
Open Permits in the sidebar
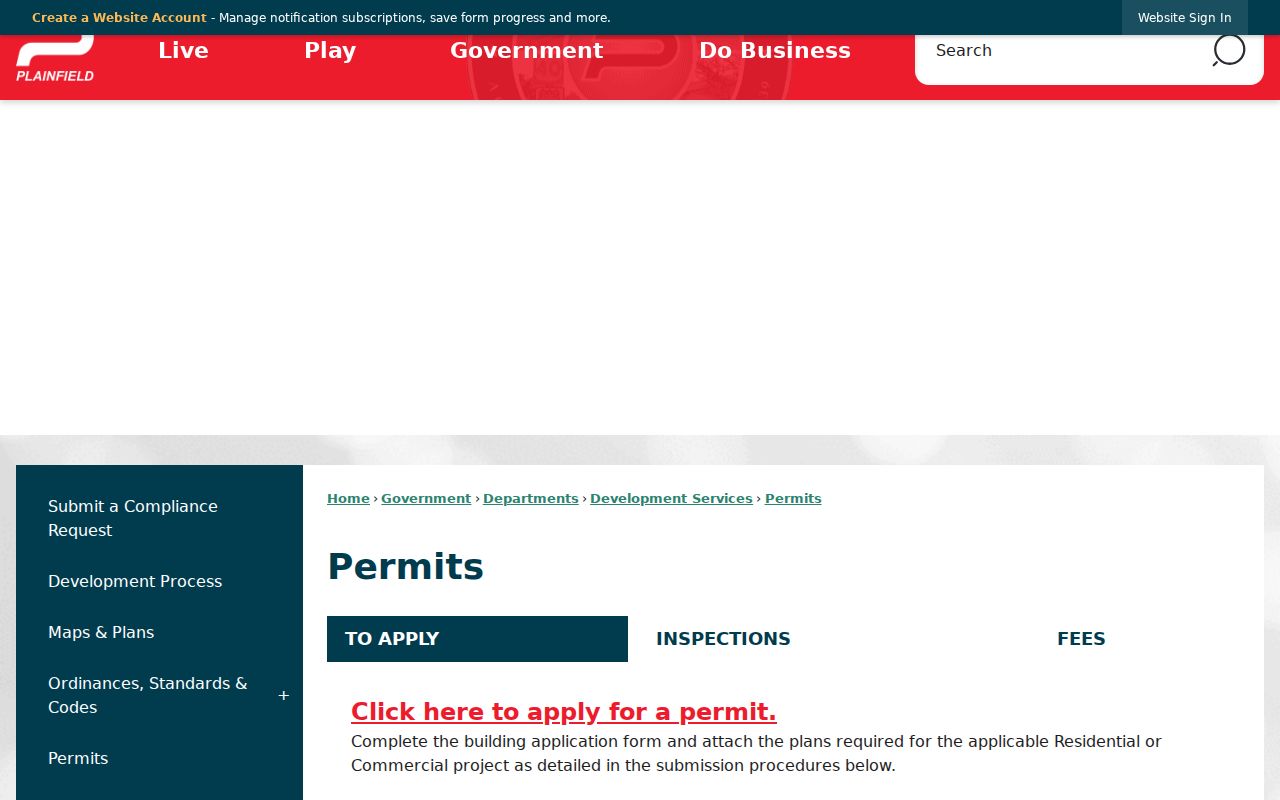coord(159,758)
